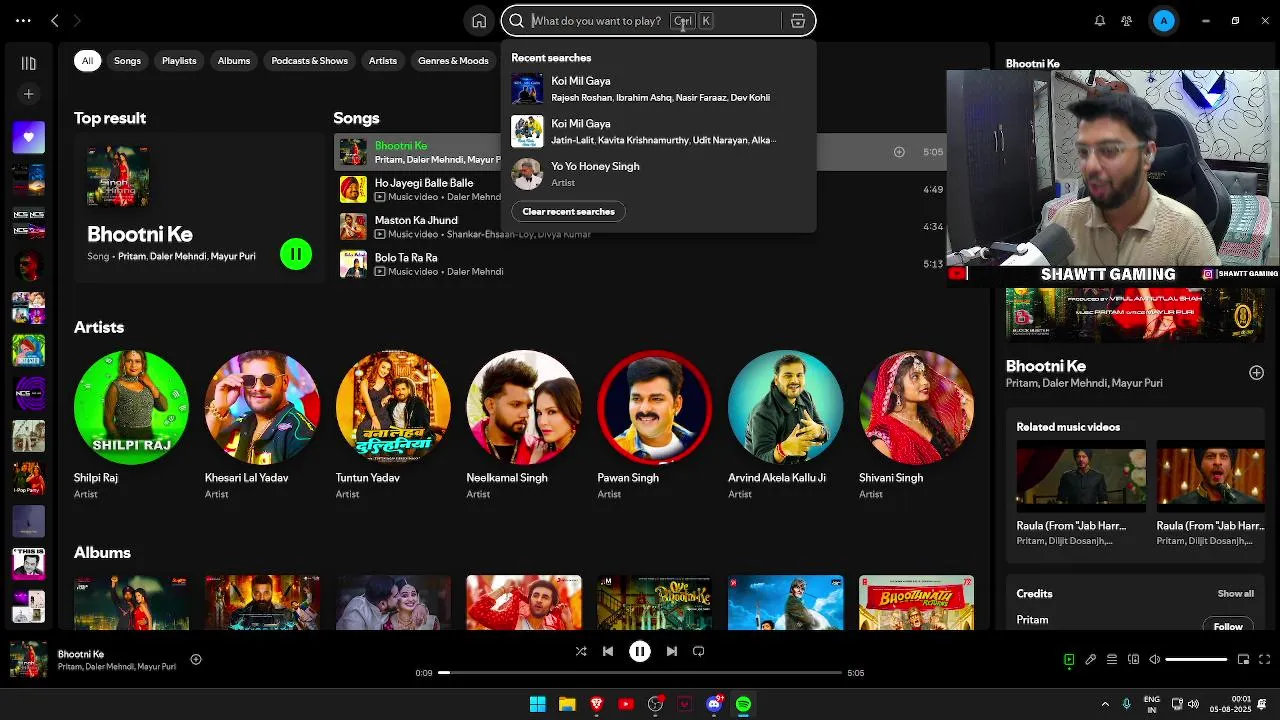Mute the Spotify volume
This screenshot has width=1280, height=720.
click(x=1155, y=660)
